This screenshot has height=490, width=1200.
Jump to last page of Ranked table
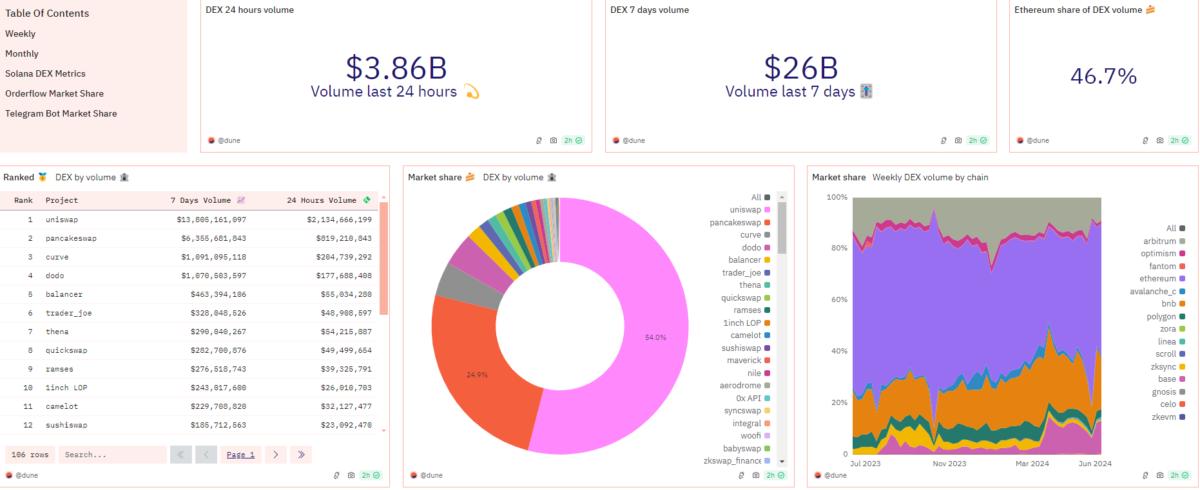300,454
